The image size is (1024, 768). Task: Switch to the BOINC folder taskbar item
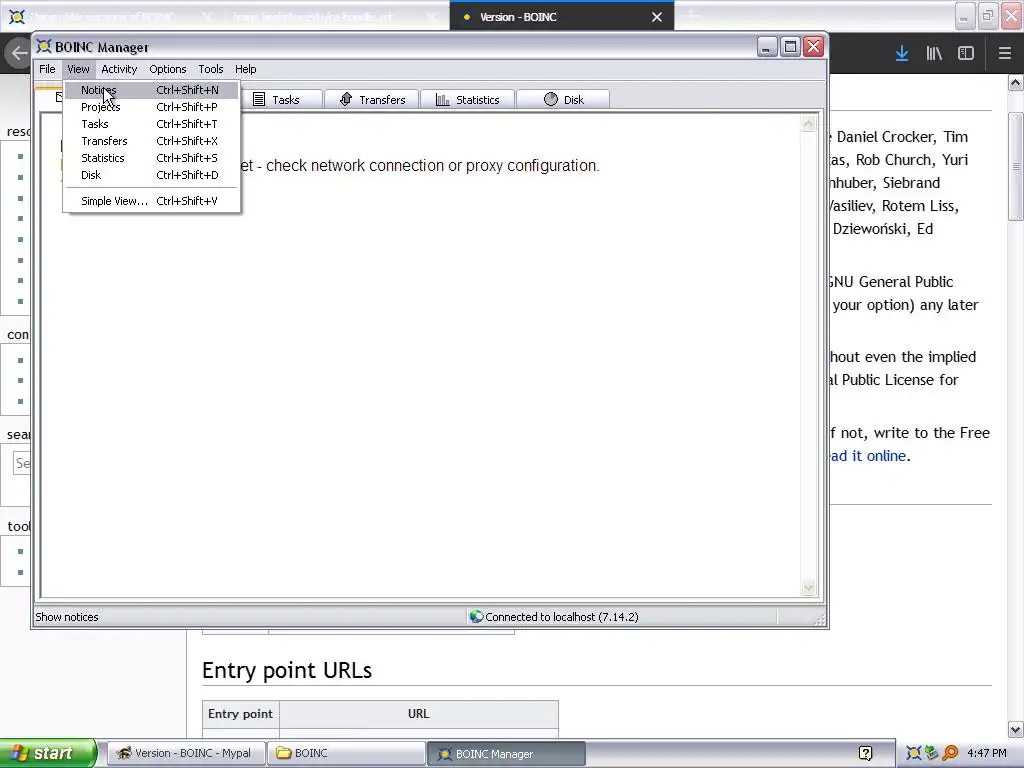point(346,753)
